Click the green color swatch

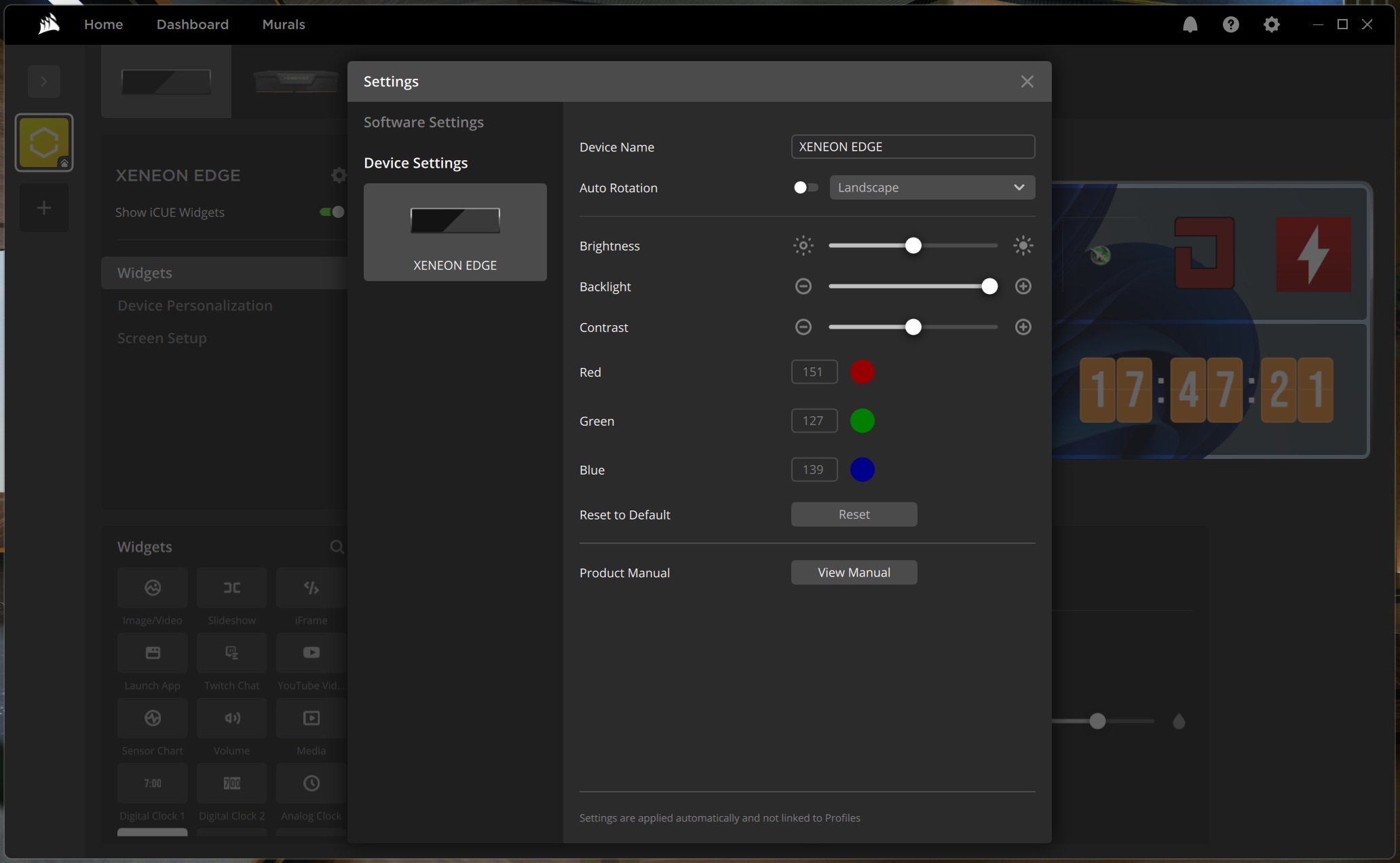pos(863,421)
